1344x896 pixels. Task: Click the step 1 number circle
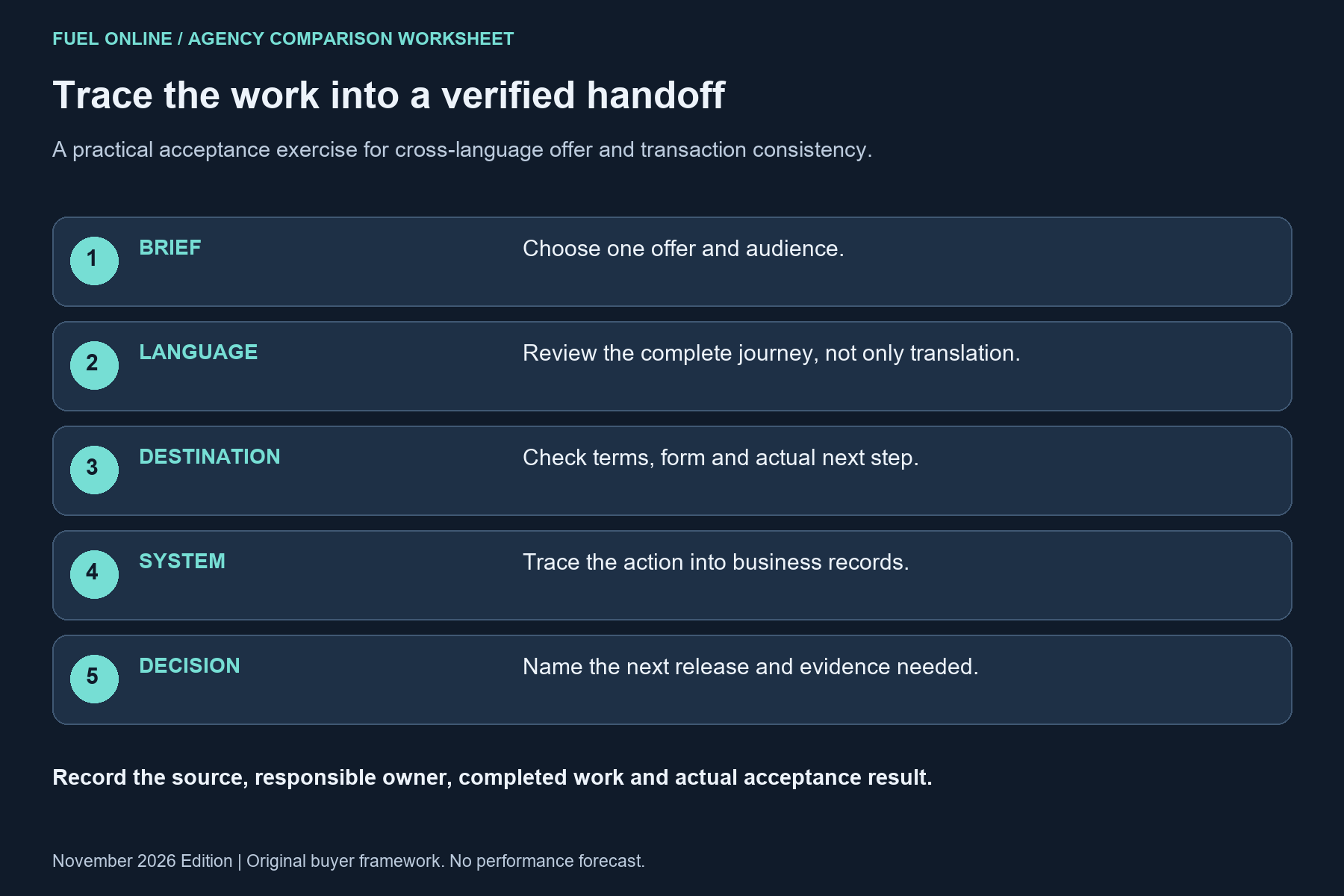[94, 261]
